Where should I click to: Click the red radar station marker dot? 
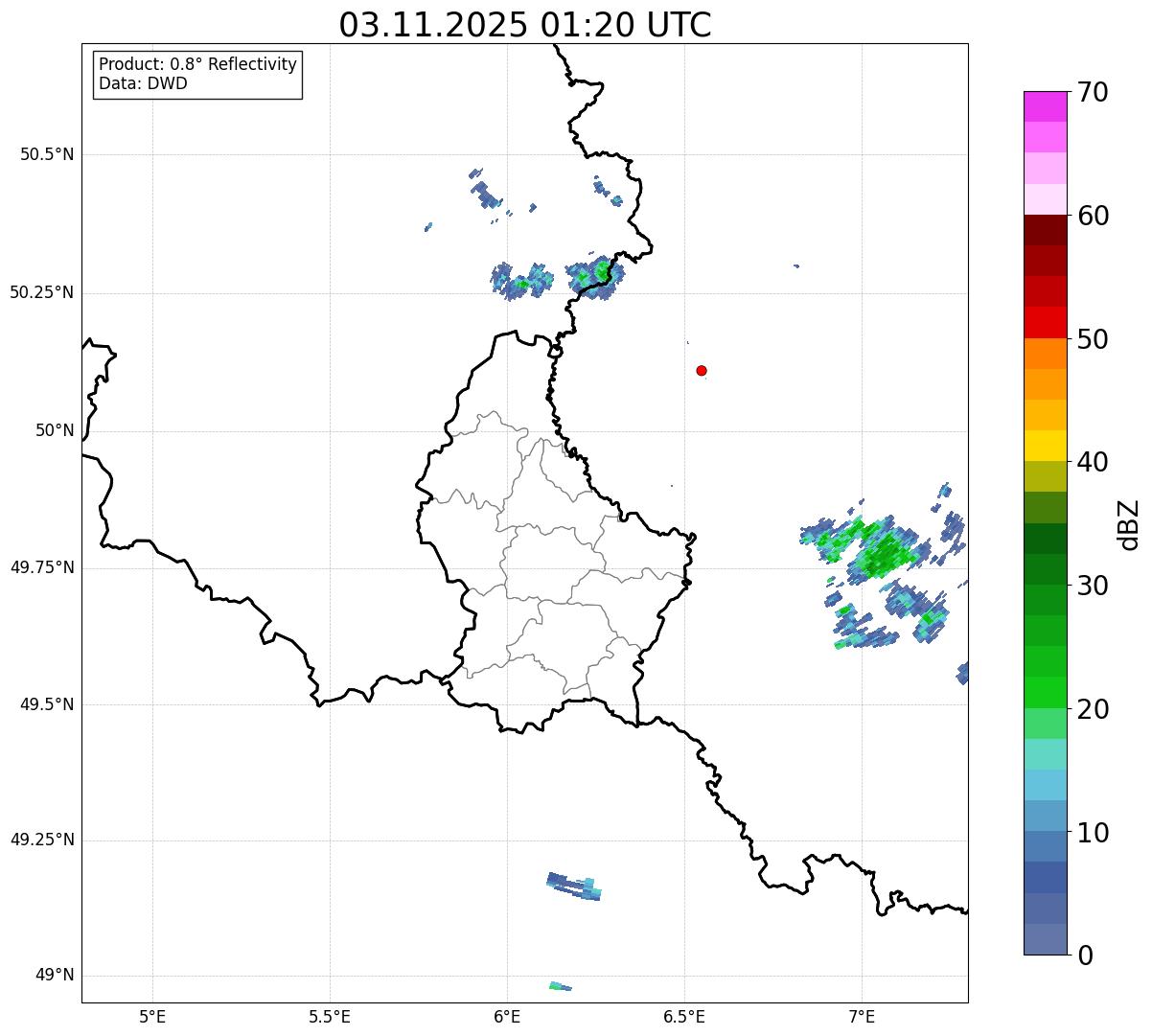click(x=702, y=371)
